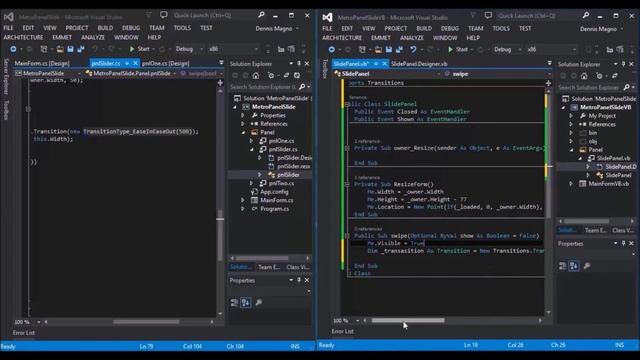Image resolution: width=640 pixels, height=360 pixels.
Task: Open BUILD menu in left window
Action: pyautogui.click(x=105, y=28)
